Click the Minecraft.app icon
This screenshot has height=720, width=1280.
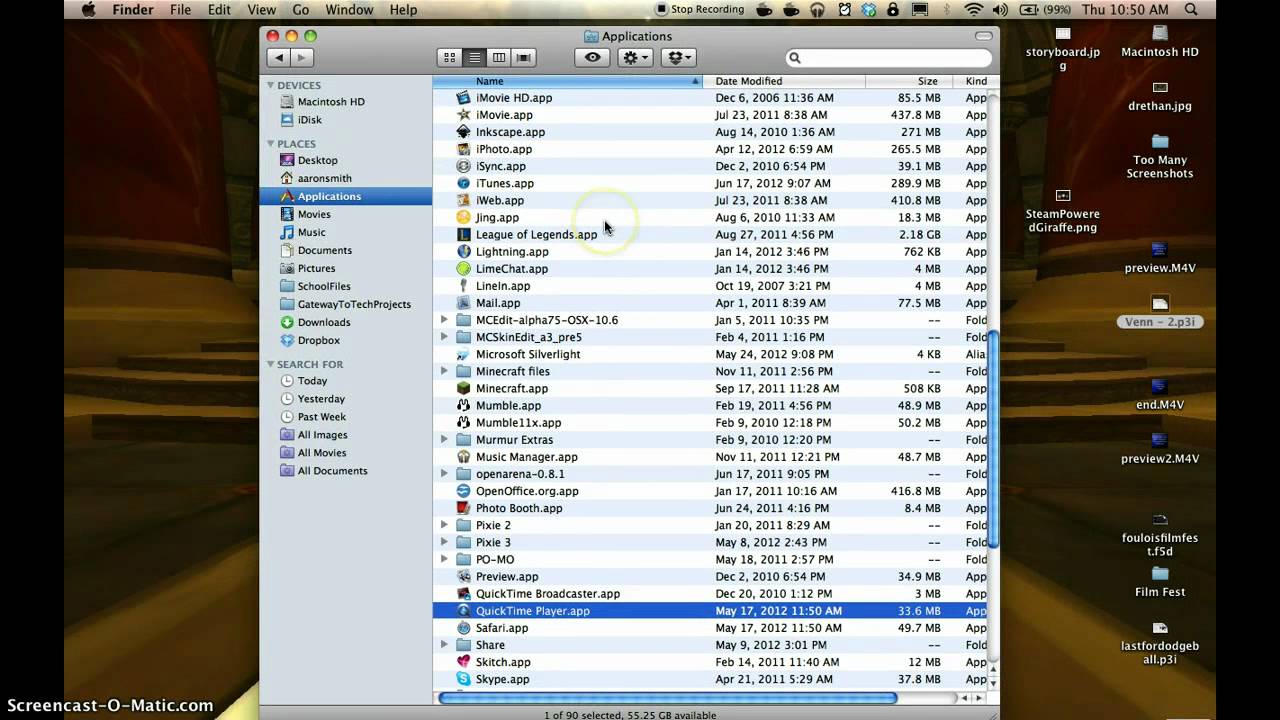point(463,388)
